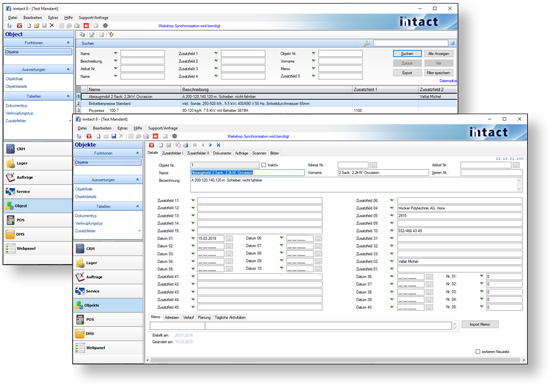
Task: Open the CRM module in front sidebar
Action: [x=108, y=248]
